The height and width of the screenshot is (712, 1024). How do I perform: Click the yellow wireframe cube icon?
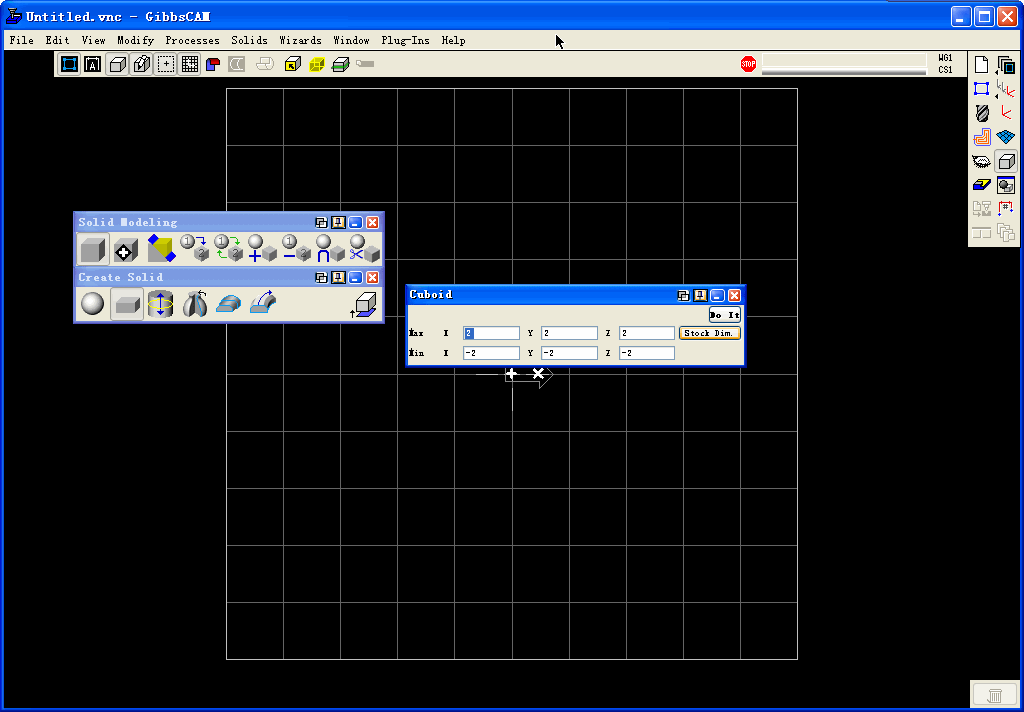[317, 65]
